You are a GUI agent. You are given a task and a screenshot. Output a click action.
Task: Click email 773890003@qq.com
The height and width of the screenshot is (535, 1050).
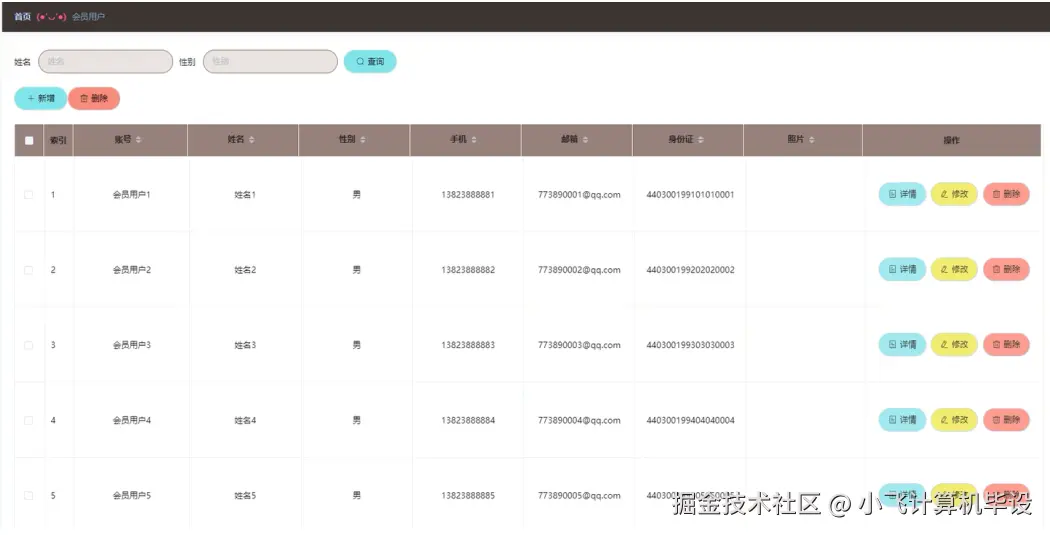579,346
